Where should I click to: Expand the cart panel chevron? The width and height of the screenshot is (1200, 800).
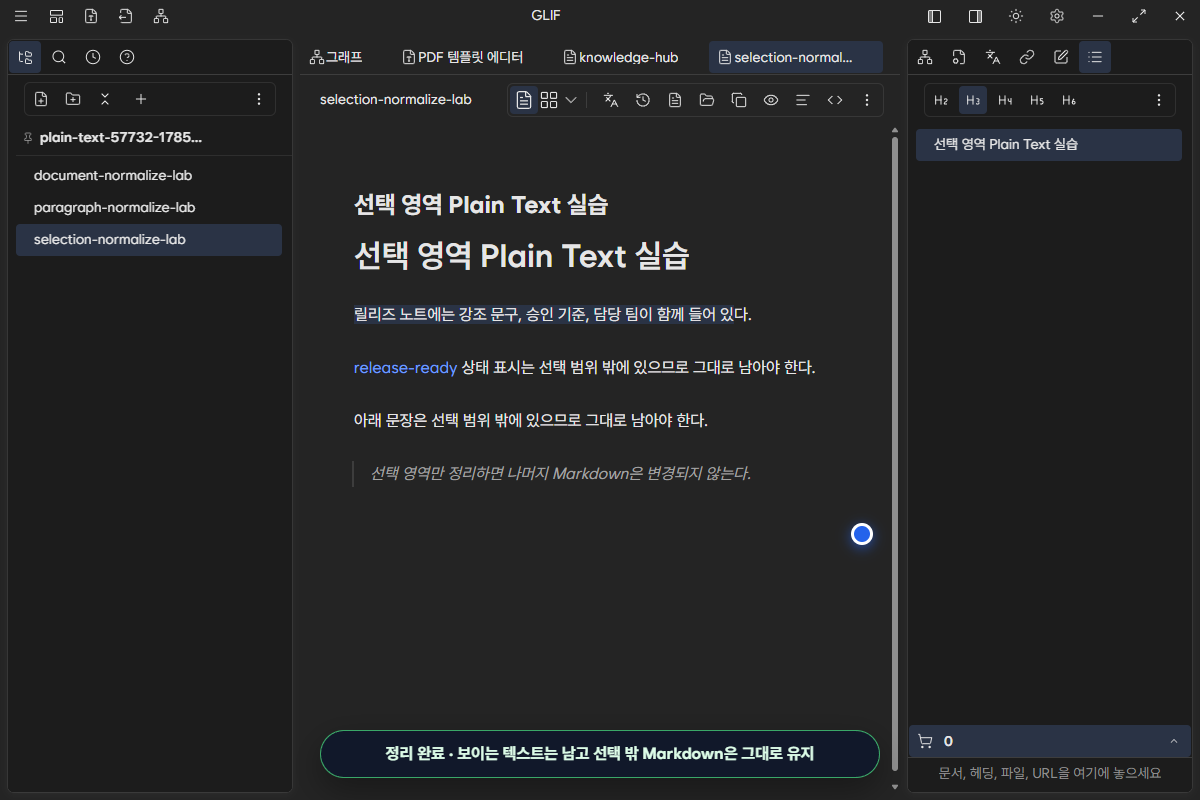click(1173, 741)
